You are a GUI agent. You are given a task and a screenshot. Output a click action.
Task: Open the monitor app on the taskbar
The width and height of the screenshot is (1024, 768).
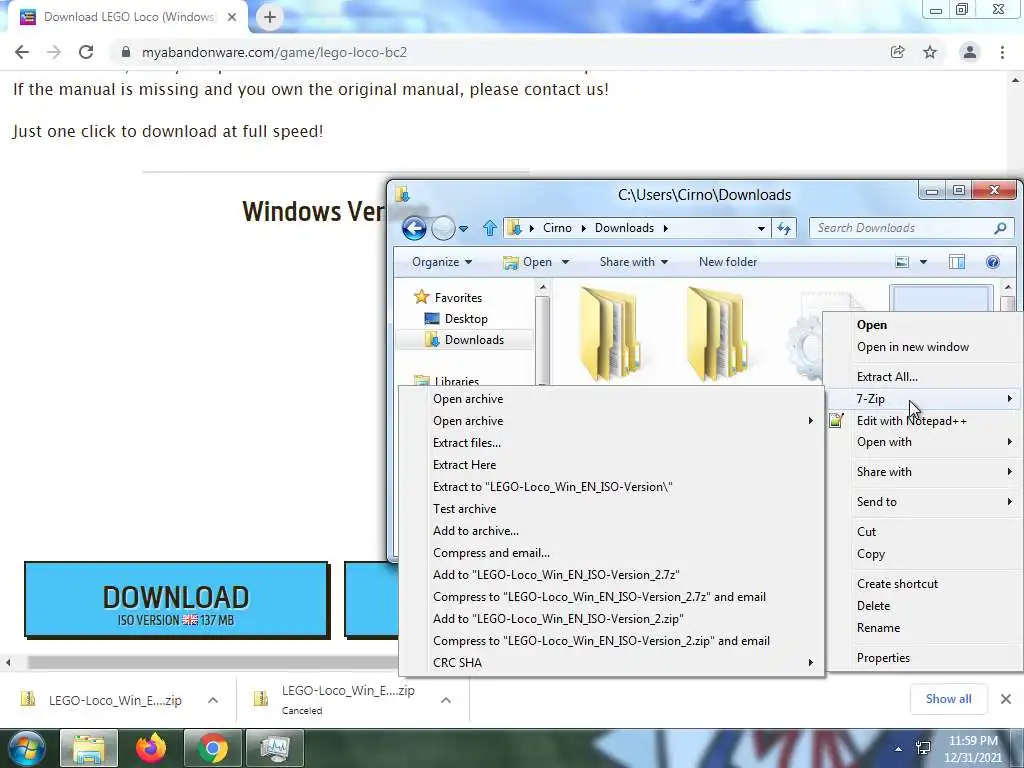275,748
